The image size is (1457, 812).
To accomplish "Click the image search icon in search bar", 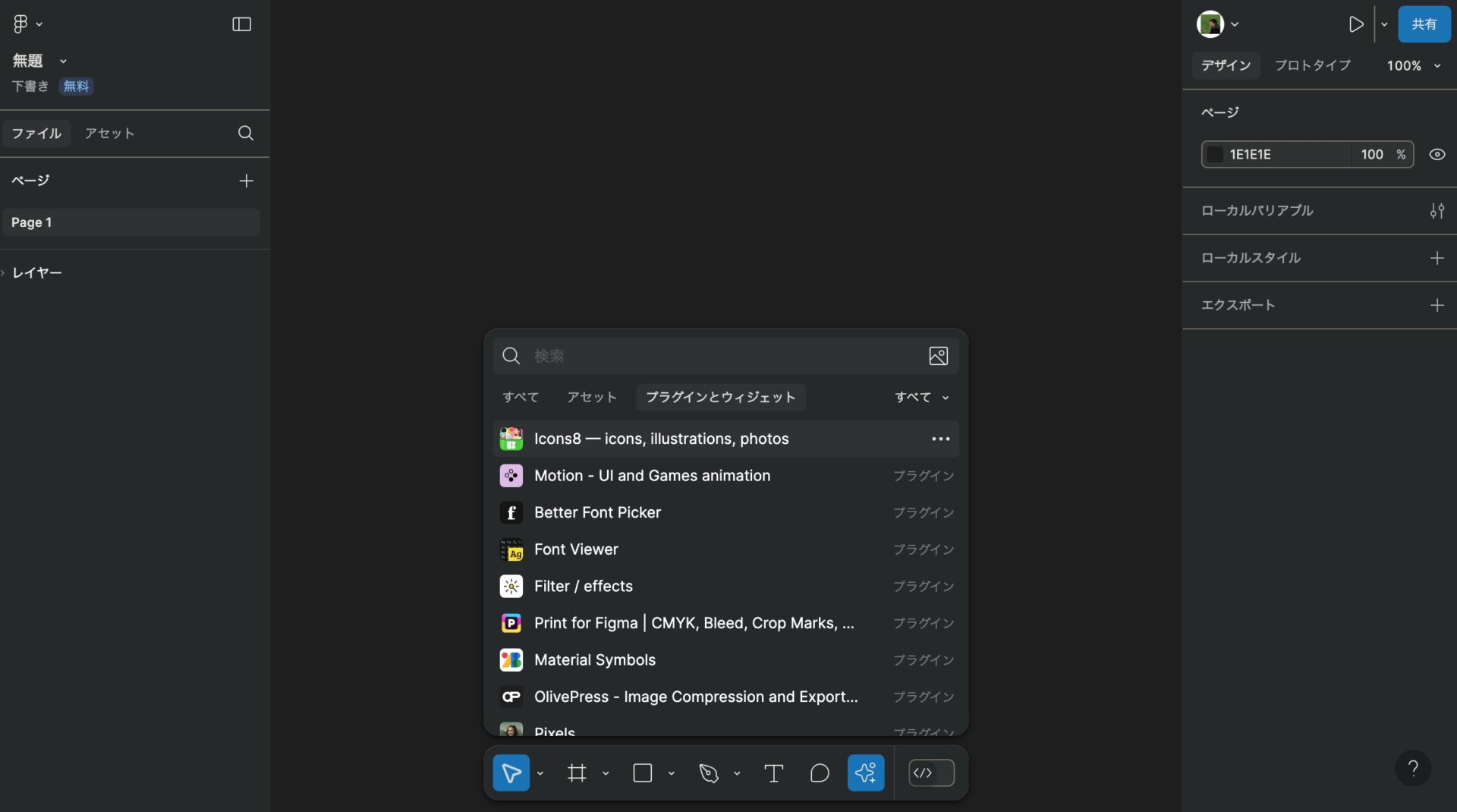I will 939,356.
